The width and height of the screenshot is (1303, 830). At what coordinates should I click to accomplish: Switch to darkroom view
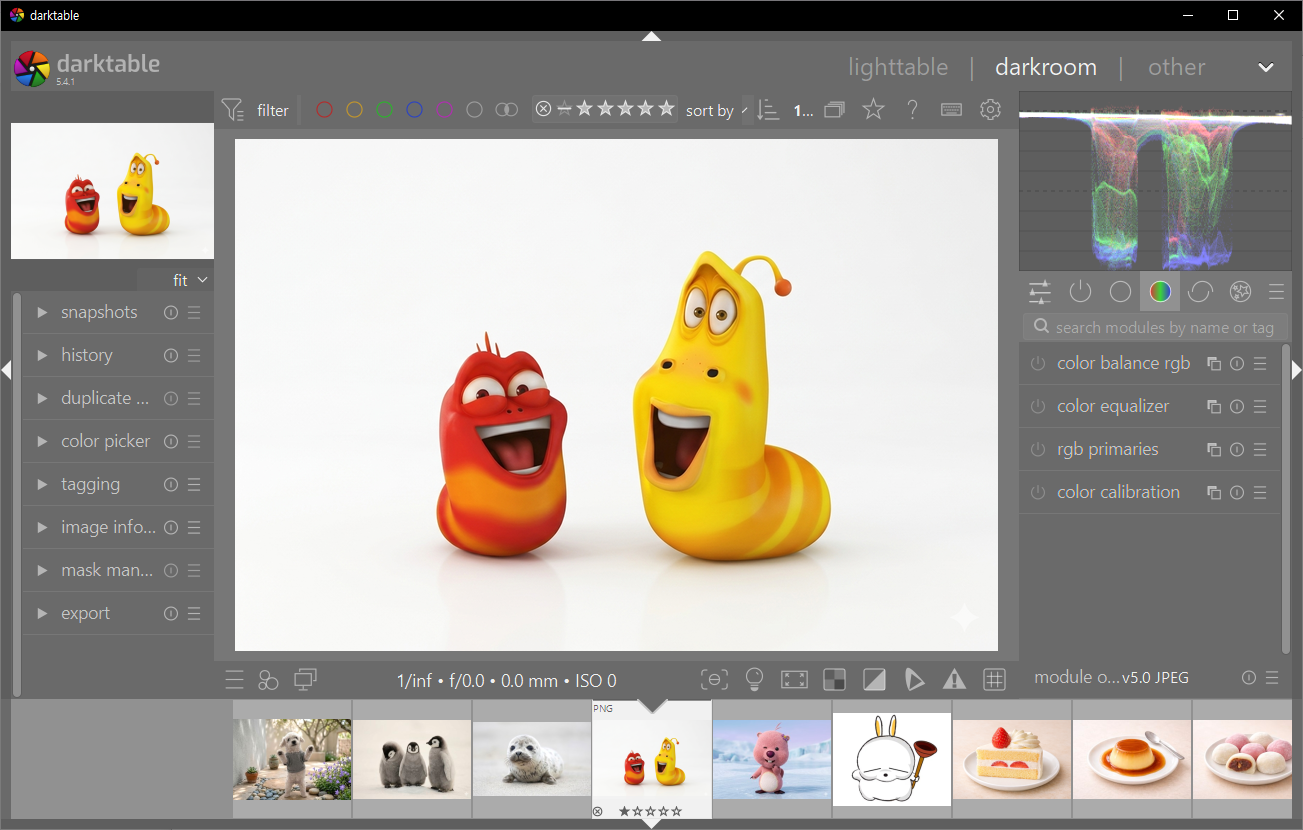(x=1046, y=67)
